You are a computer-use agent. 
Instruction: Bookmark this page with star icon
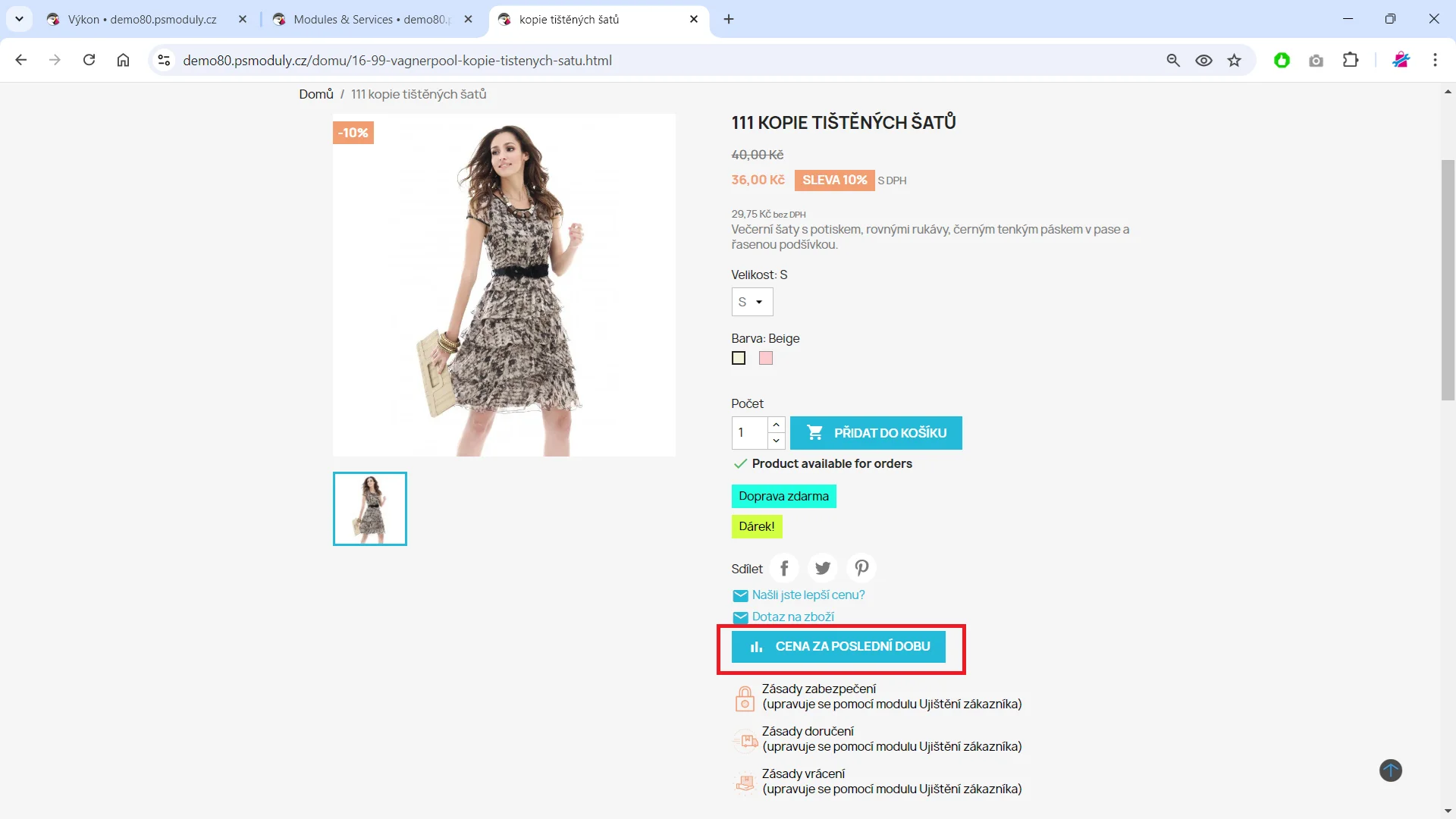coord(1235,61)
